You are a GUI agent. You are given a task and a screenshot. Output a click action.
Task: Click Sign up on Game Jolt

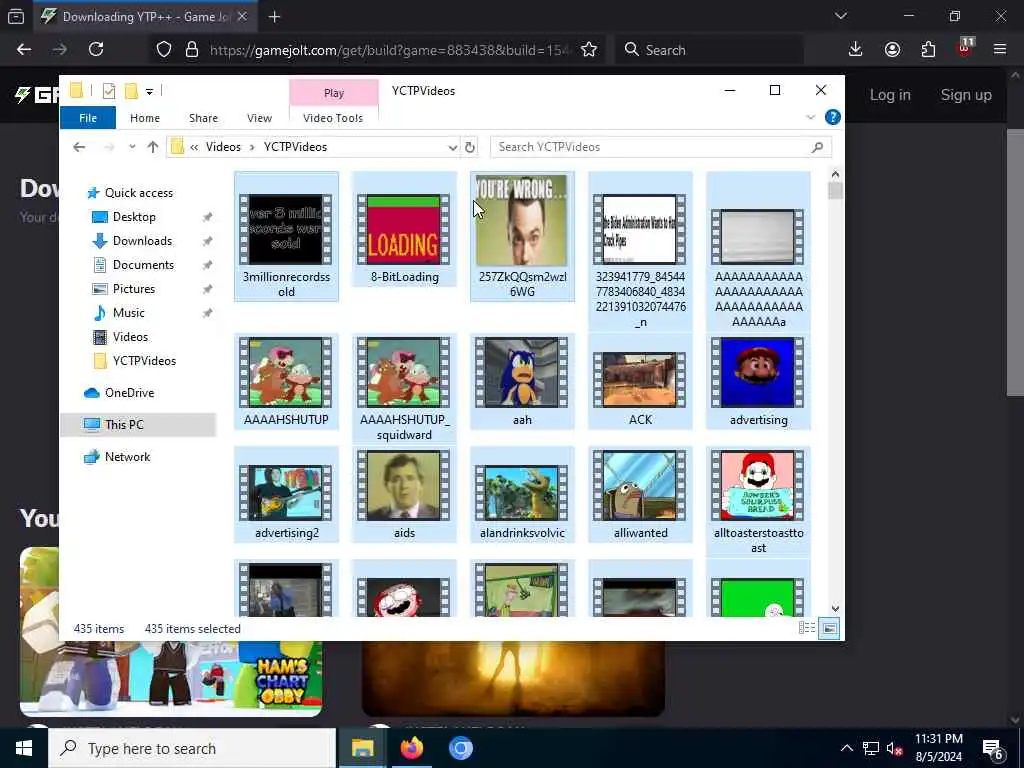(x=966, y=95)
